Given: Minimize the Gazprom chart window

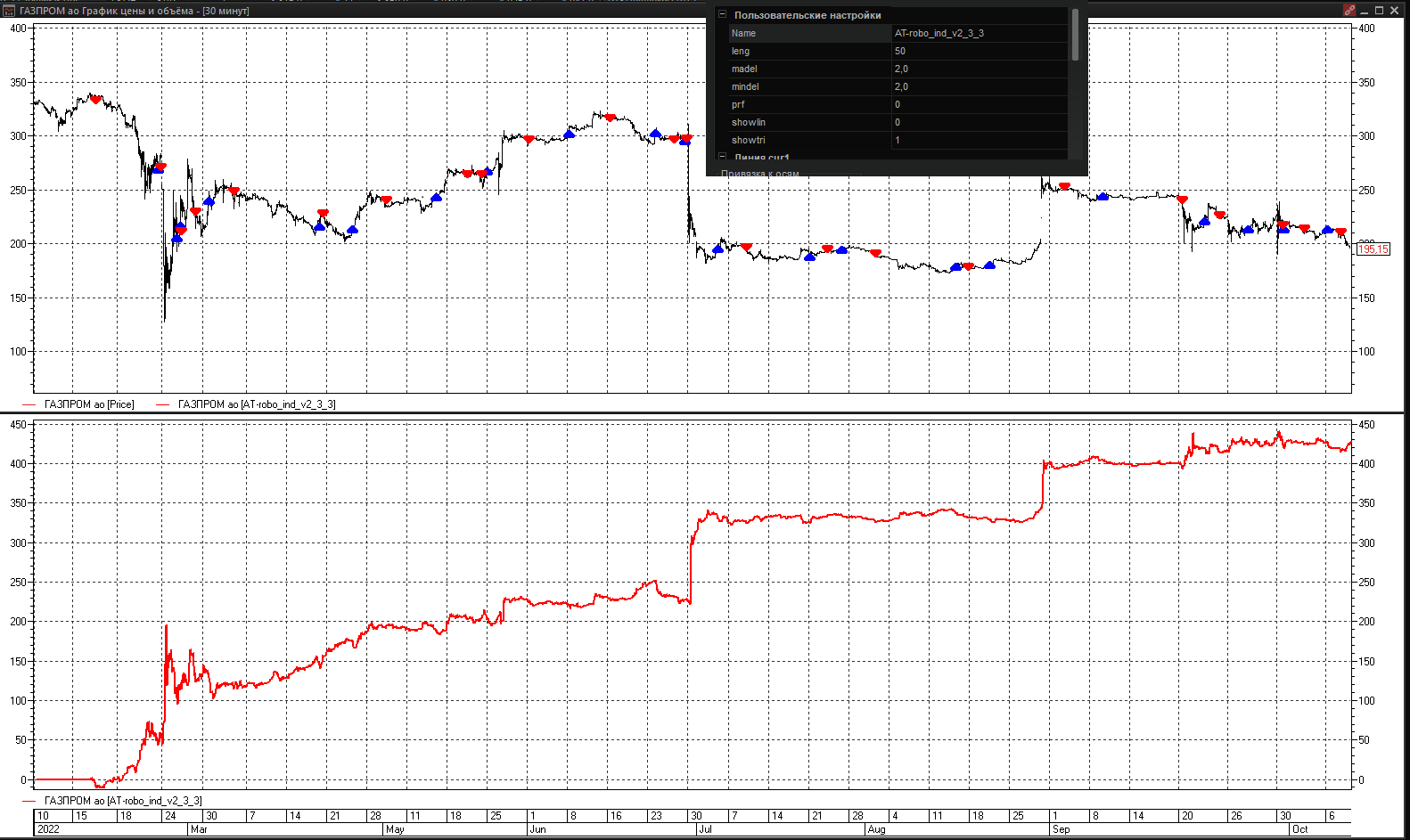Looking at the screenshot, I should [1365, 11].
